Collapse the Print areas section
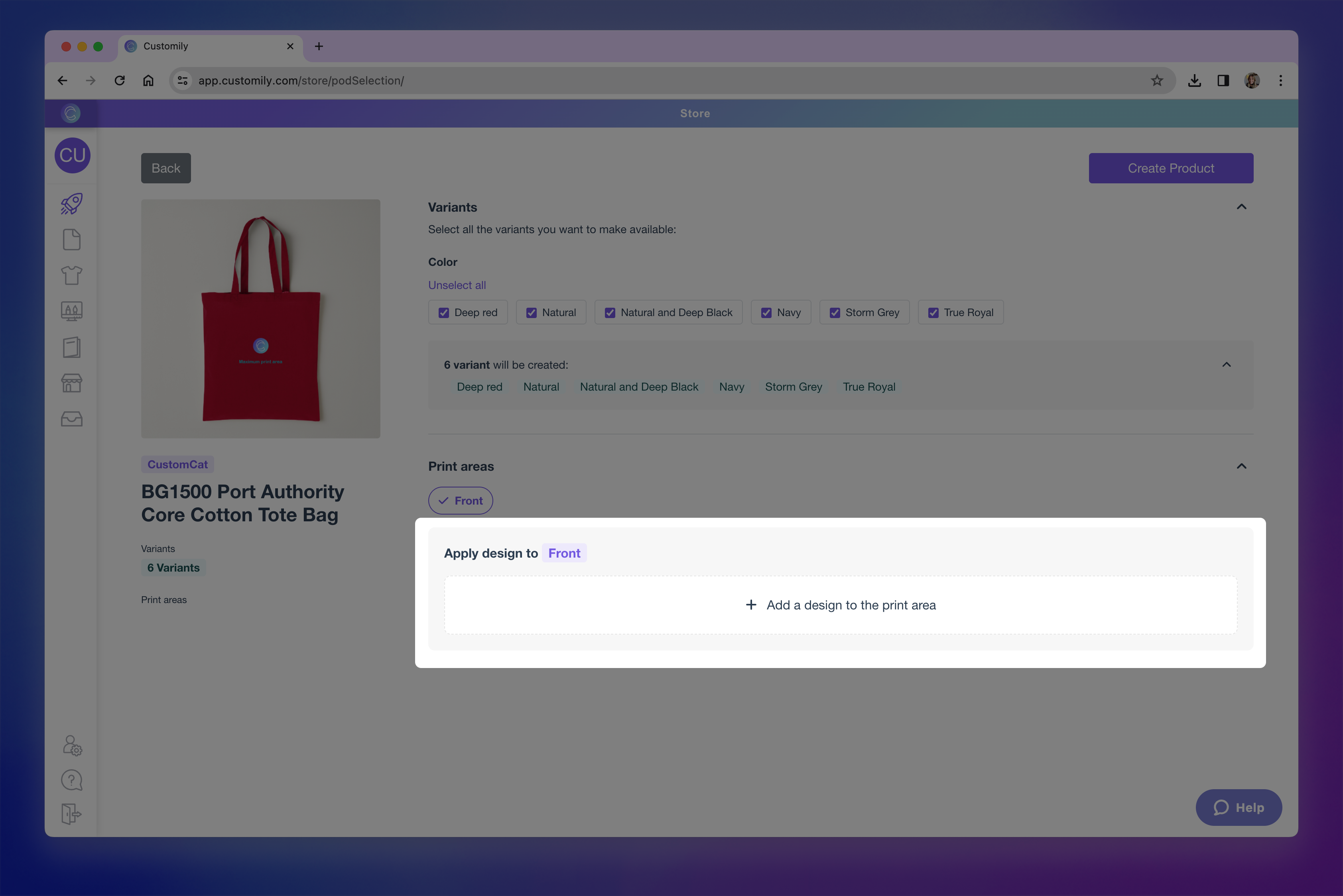 pos(1241,466)
